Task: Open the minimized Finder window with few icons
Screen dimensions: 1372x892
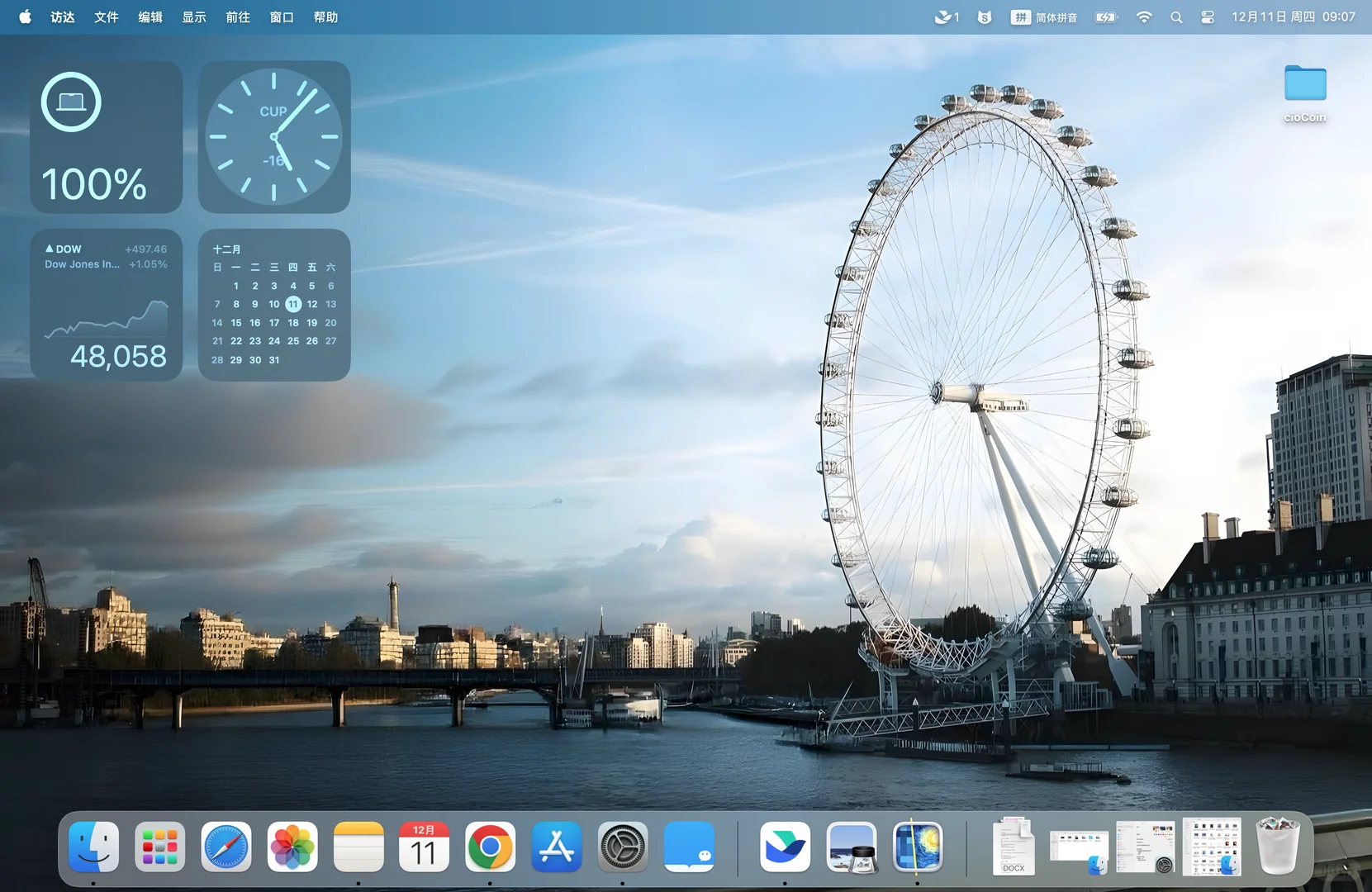Action: (x=1079, y=852)
